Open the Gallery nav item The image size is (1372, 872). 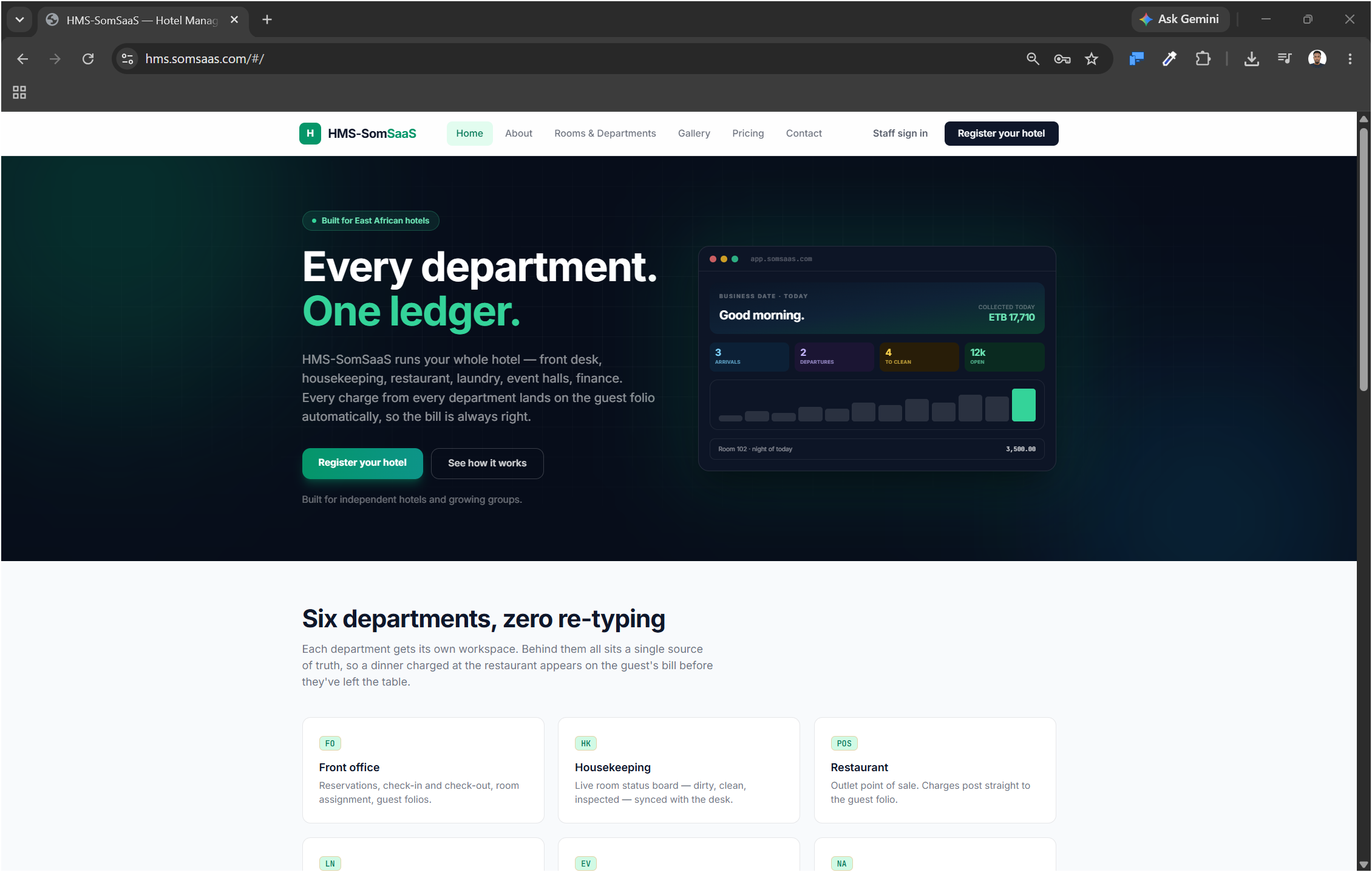point(694,134)
